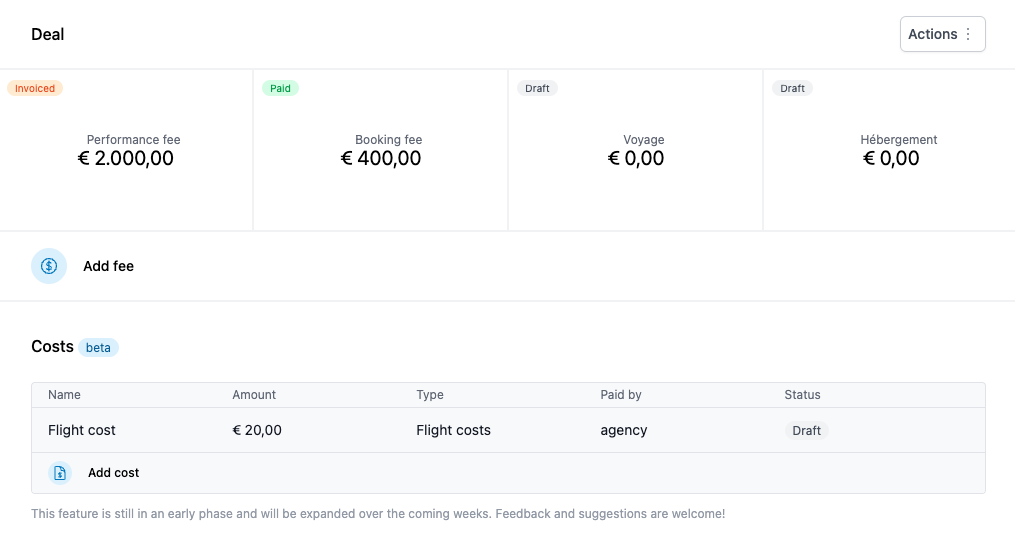Click the dollar coin Add fee icon
This screenshot has width=1015, height=553.
pos(49,266)
